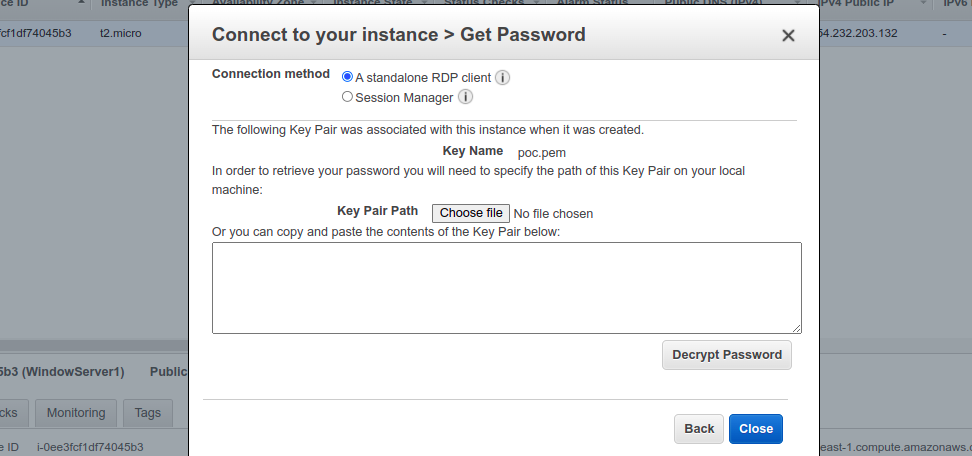The image size is (972, 456).
Task: Click the blue Close button
Action: 756,429
